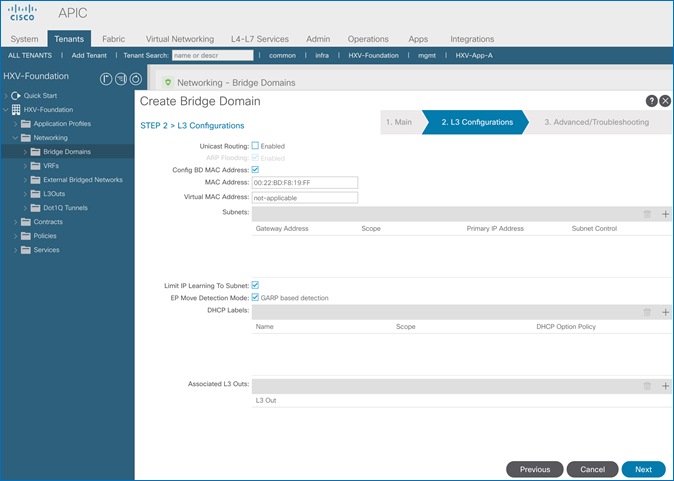
Task: Click the Next button
Action: [643, 469]
